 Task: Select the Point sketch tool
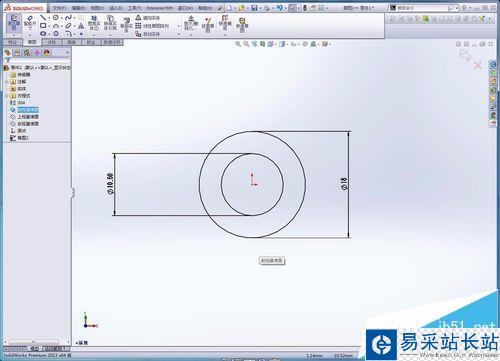click(x=81, y=34)
